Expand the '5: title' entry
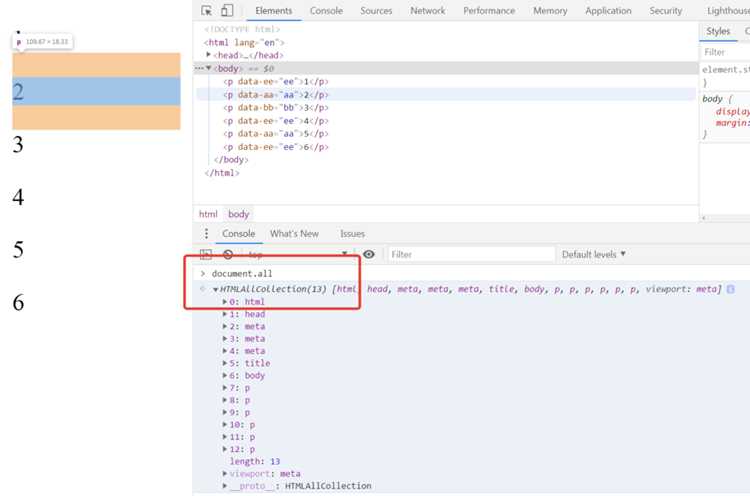Image resolution: width=750 pixels, height=496 pixels. (x=224, y=363)
